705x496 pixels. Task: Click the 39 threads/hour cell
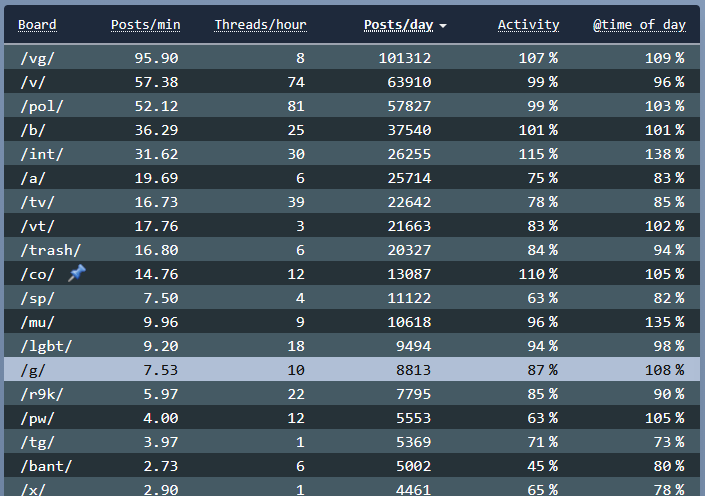[296, 202]
